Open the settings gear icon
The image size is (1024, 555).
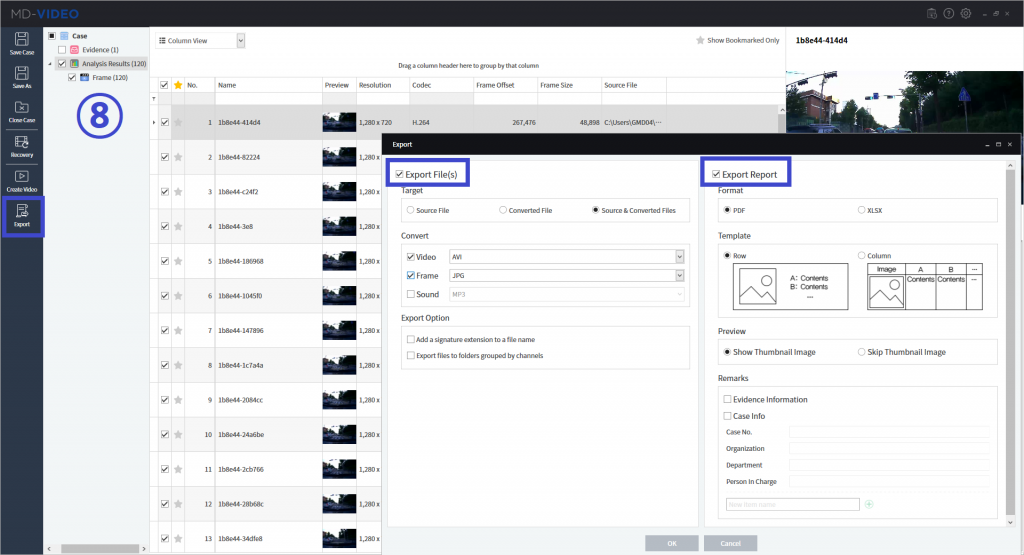pyautogui.click(x=965, y=13)
